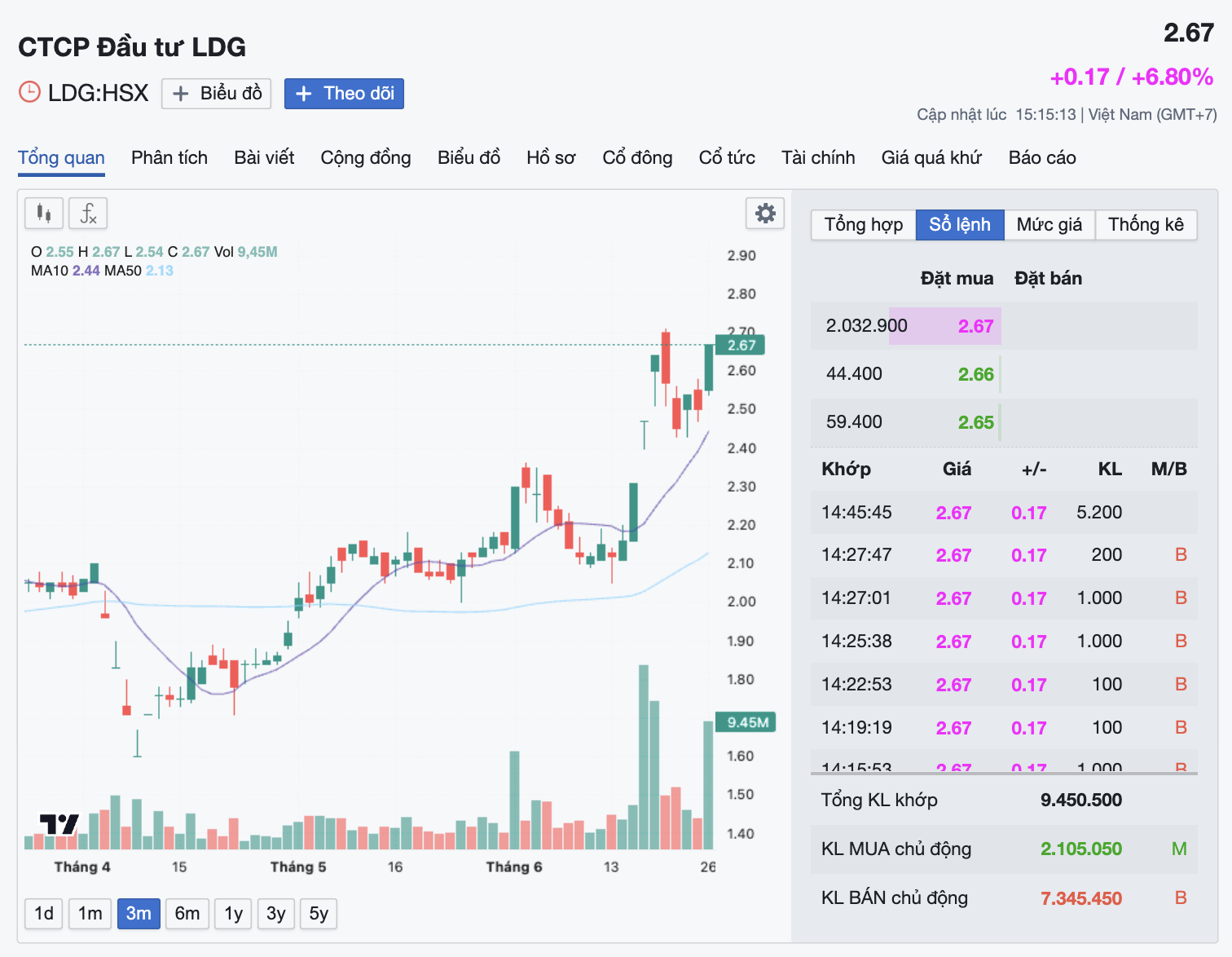Viewport: 1232px width, 957px height.
Task: Select the trade row at 14:25:38
Action: click(x=1004, y=642)
